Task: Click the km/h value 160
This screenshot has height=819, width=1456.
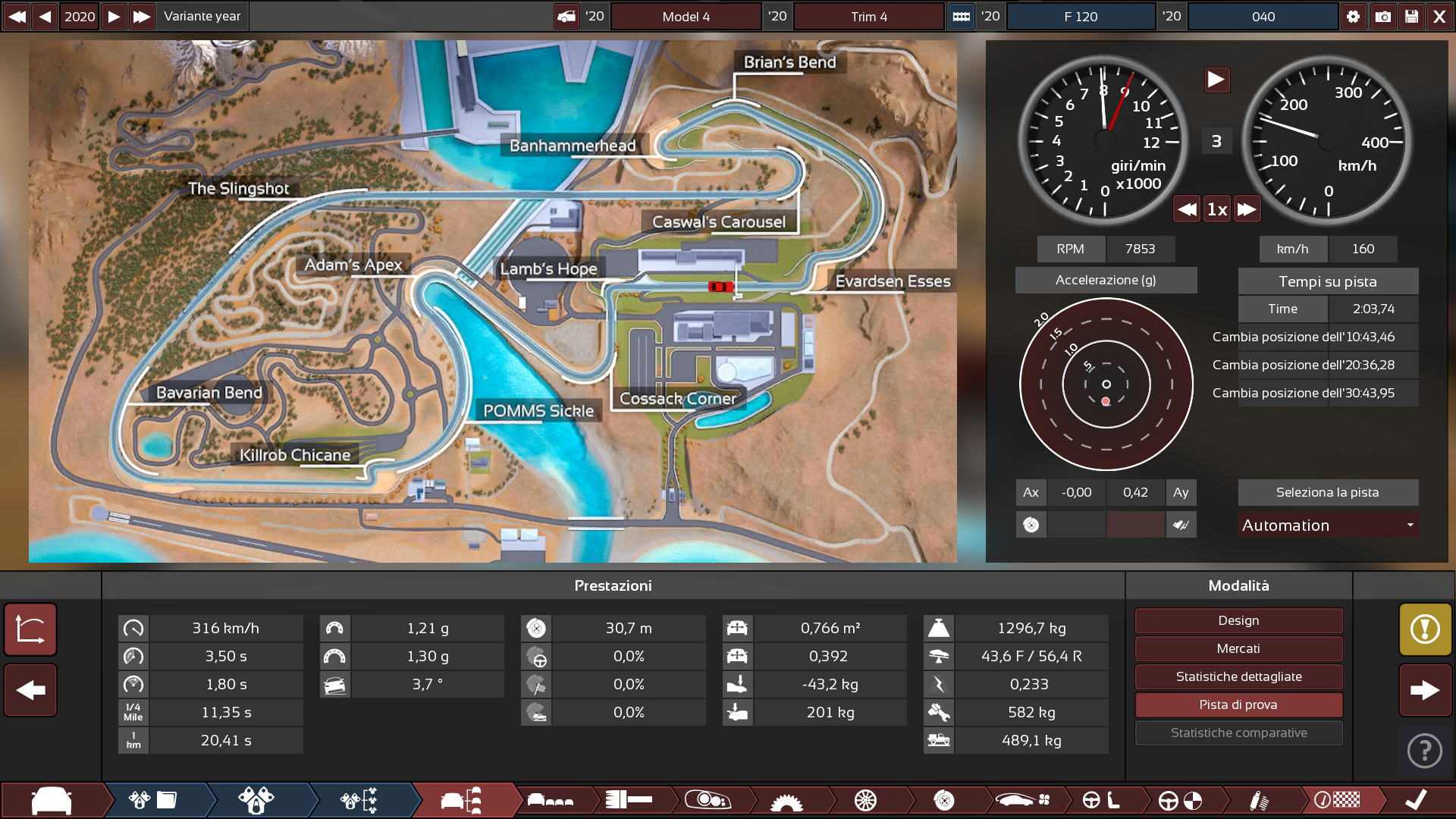Action: (x=1363, y=249)
